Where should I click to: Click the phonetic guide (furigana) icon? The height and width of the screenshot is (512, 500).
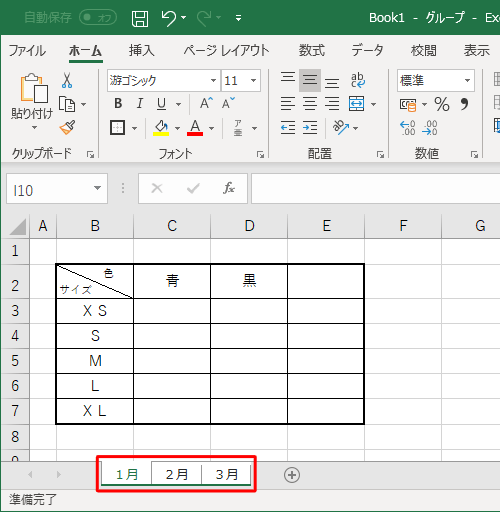coord(238,128)
